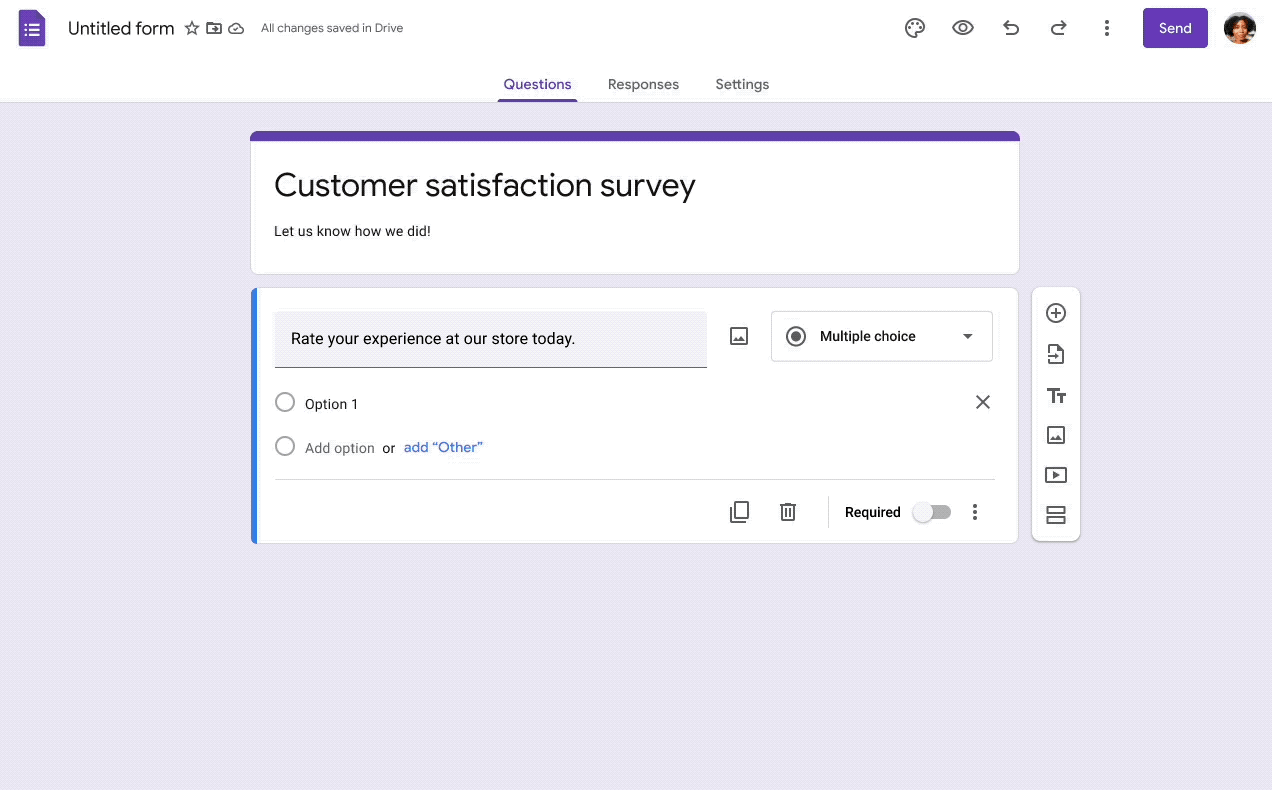Viewport: 1272px width, 790px height.
Task: Import questions from another form
Action: pos(1055,354)
